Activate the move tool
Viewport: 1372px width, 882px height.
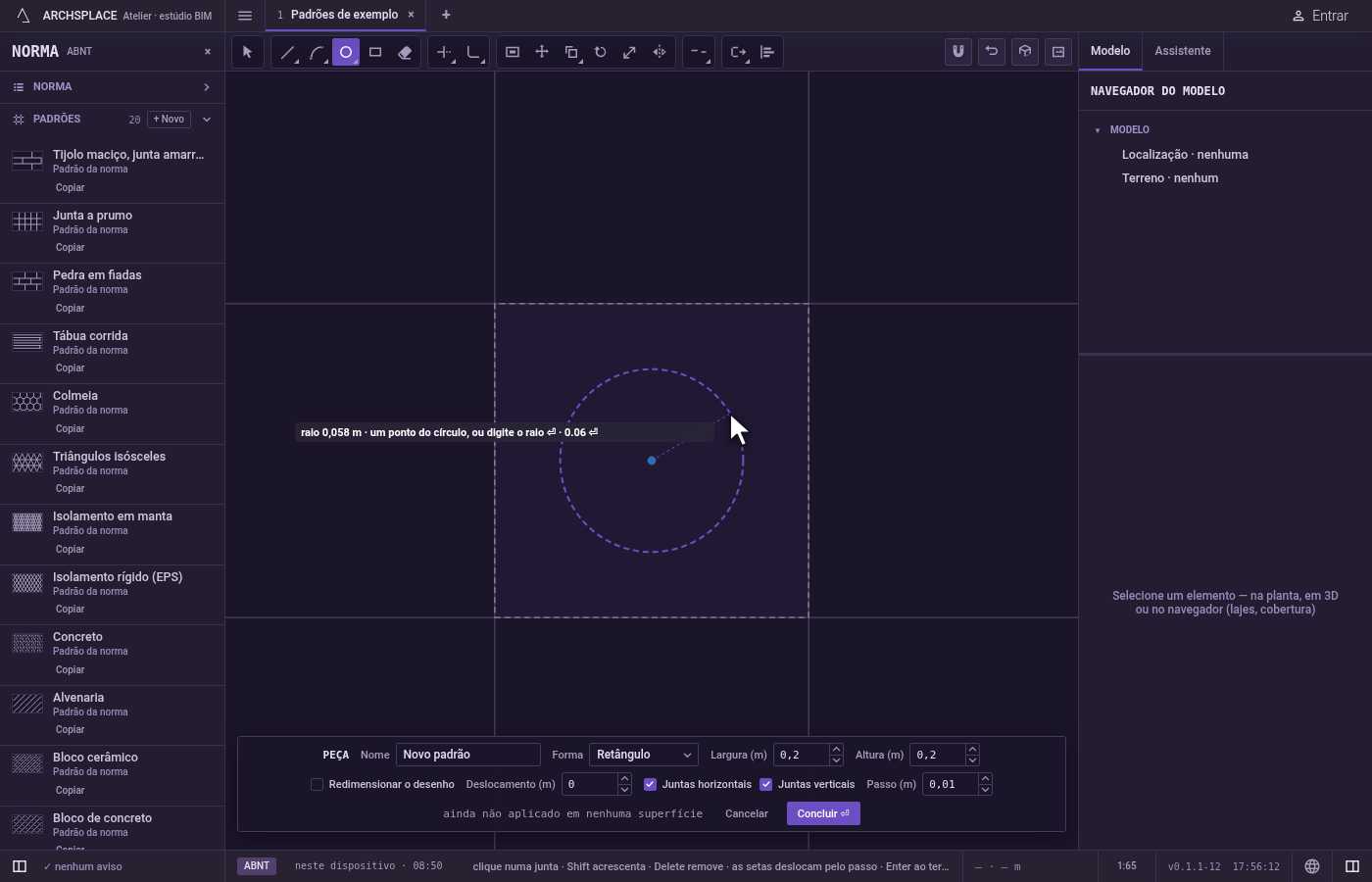(x=542, y=52)
